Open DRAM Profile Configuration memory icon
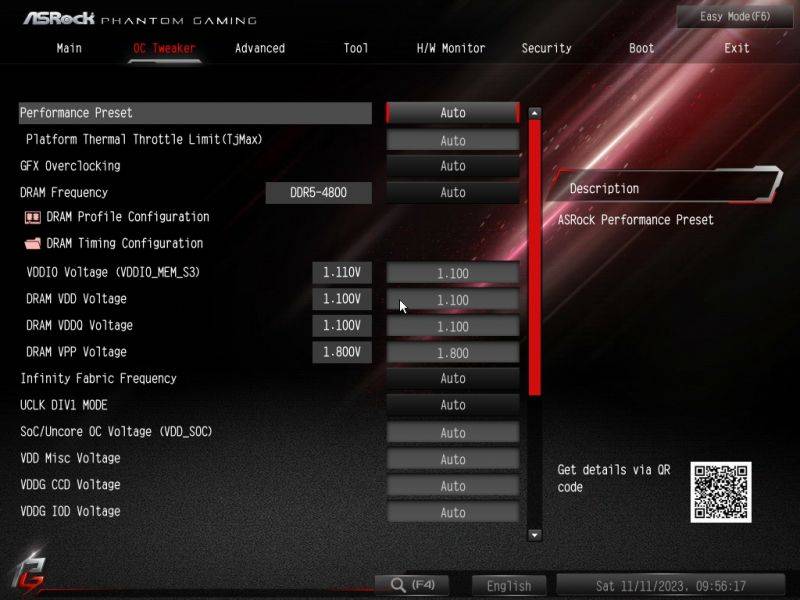Screen dimensions: 800x600 [32, 217]
